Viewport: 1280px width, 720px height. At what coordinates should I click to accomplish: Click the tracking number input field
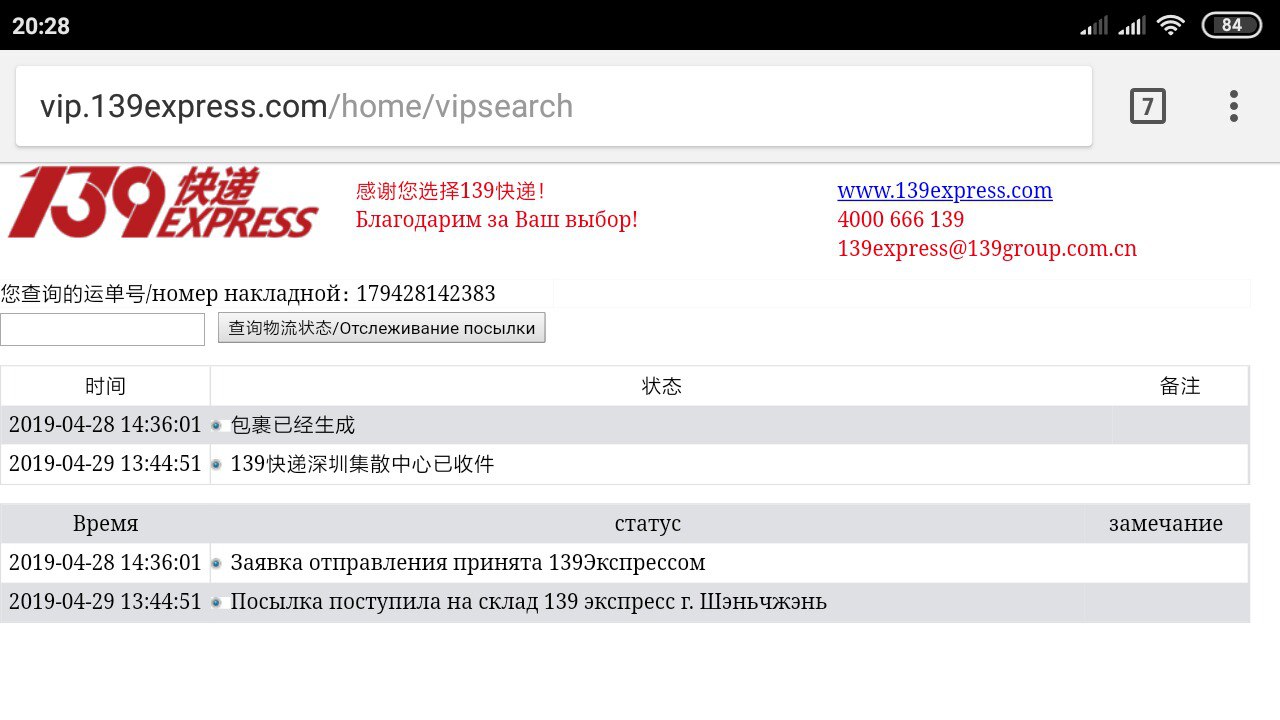(102, 329)
